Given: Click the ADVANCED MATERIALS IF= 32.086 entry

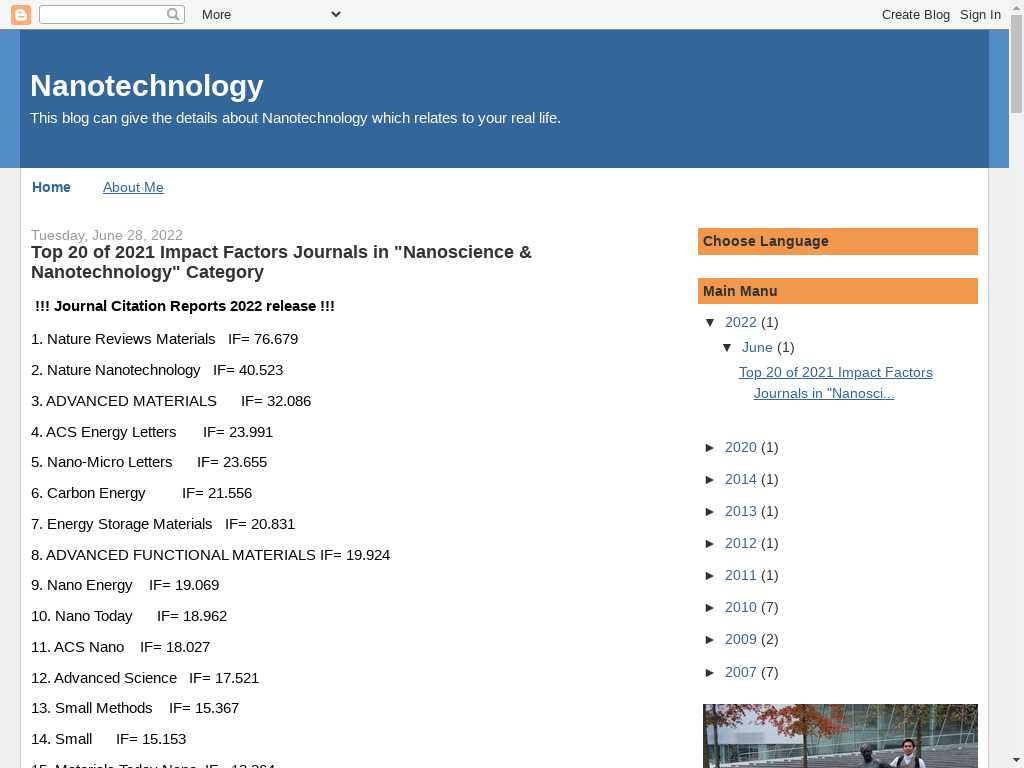Looking at the screenshot, I should tap(171, 401).
